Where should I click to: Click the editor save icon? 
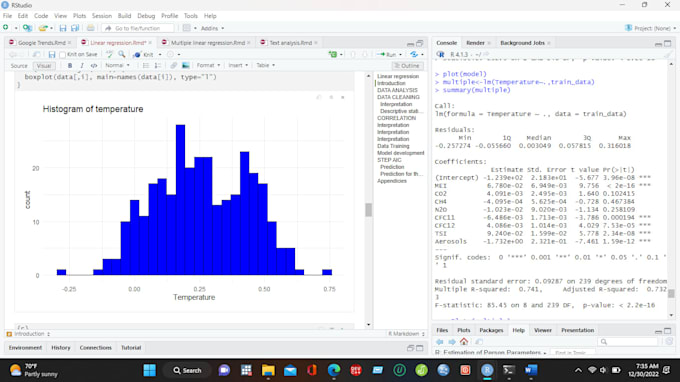pos(52,55)
